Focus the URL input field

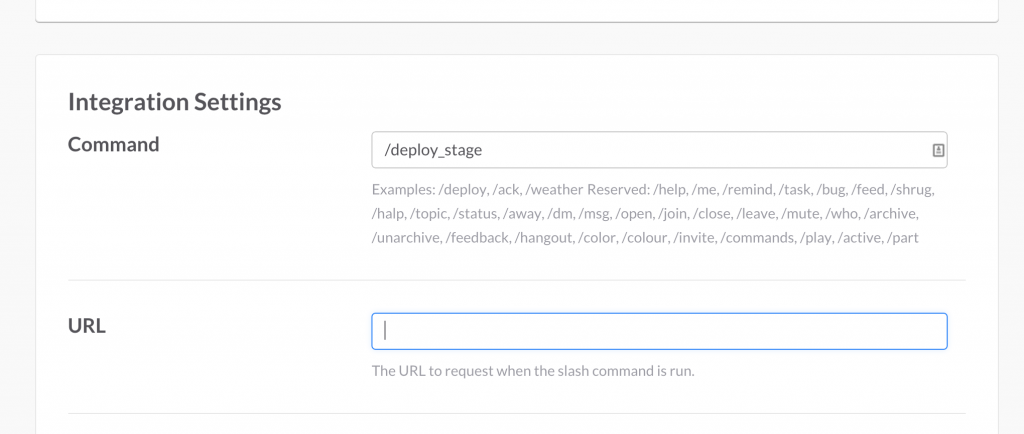659,331
